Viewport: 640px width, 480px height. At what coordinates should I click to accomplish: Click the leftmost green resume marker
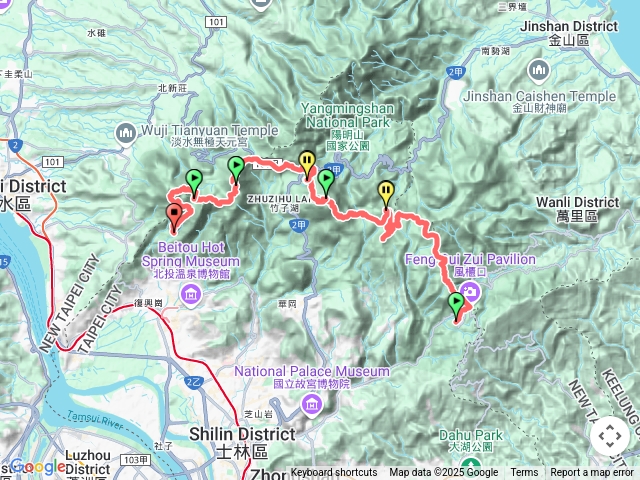(194, 184)
